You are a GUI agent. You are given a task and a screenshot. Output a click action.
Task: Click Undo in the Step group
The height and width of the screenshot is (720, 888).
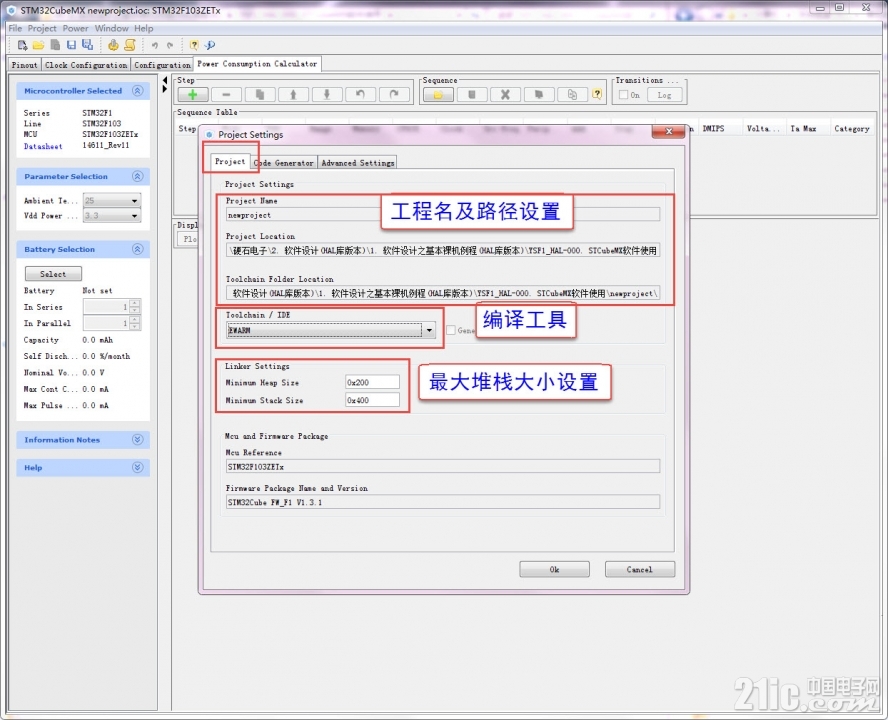pos(360,95)
